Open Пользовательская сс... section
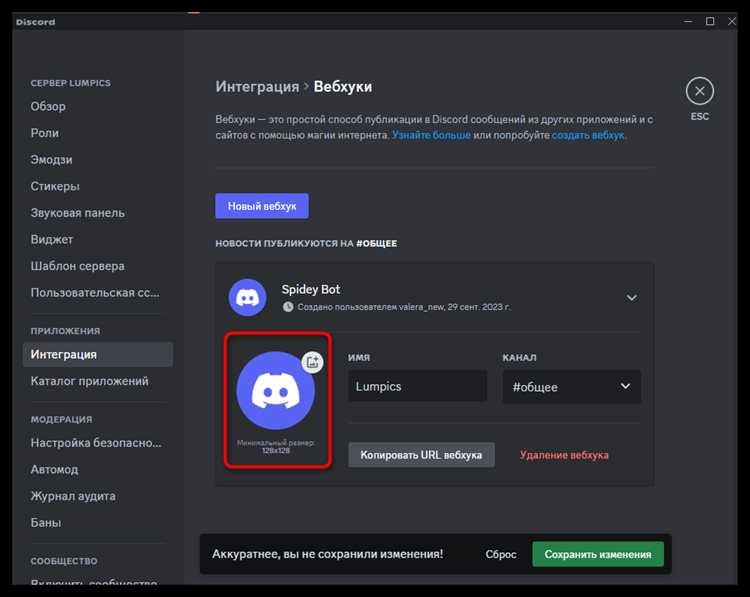The width and height of the screenshot is (750, 597). tap(95, 292)
